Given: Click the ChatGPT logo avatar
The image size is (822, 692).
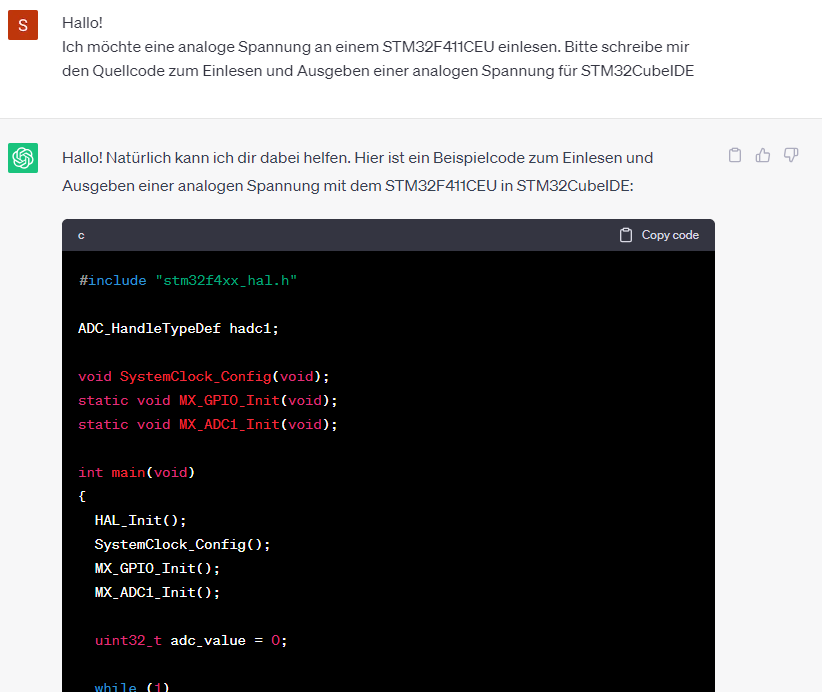Looking at the screenshot, I should pyautogui.click(x=23, y=158).
